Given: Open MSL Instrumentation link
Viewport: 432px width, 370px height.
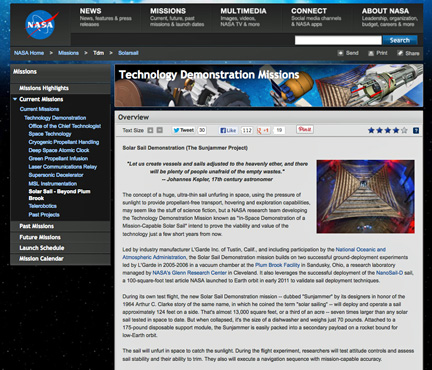Looking at the screenshot, I should (53, 184).
